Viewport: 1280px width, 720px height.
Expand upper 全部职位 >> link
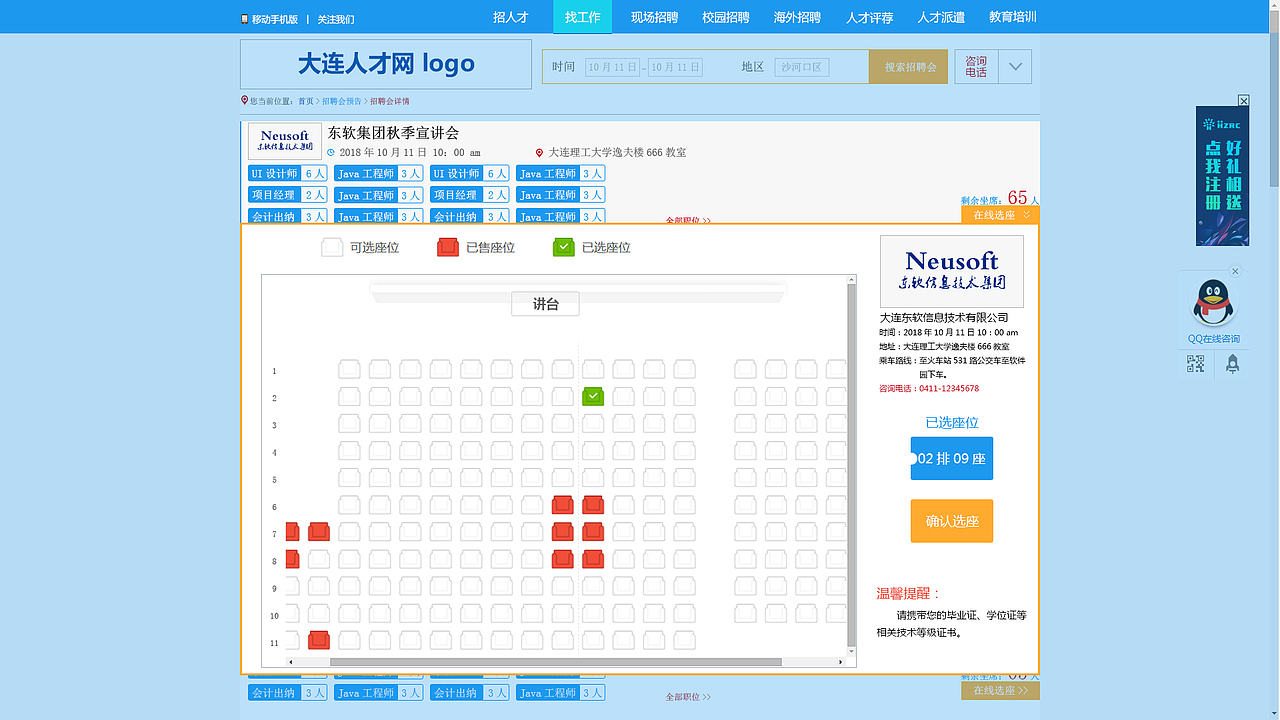(688, 221)
